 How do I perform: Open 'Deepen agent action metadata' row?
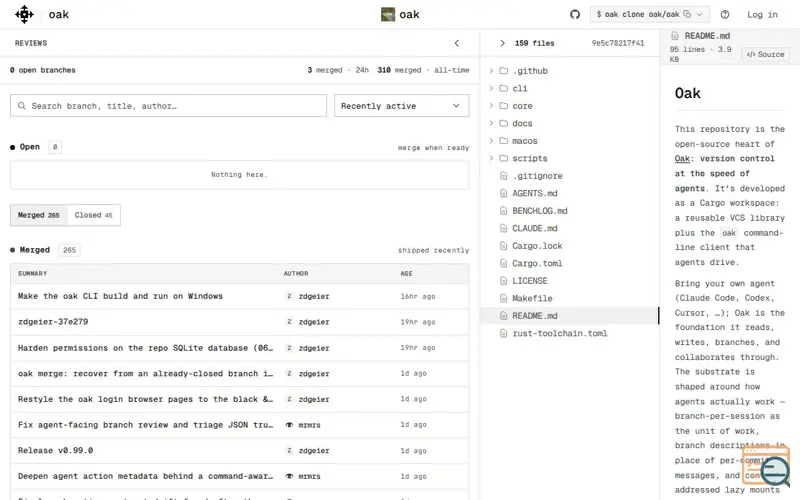click(239, 476)
